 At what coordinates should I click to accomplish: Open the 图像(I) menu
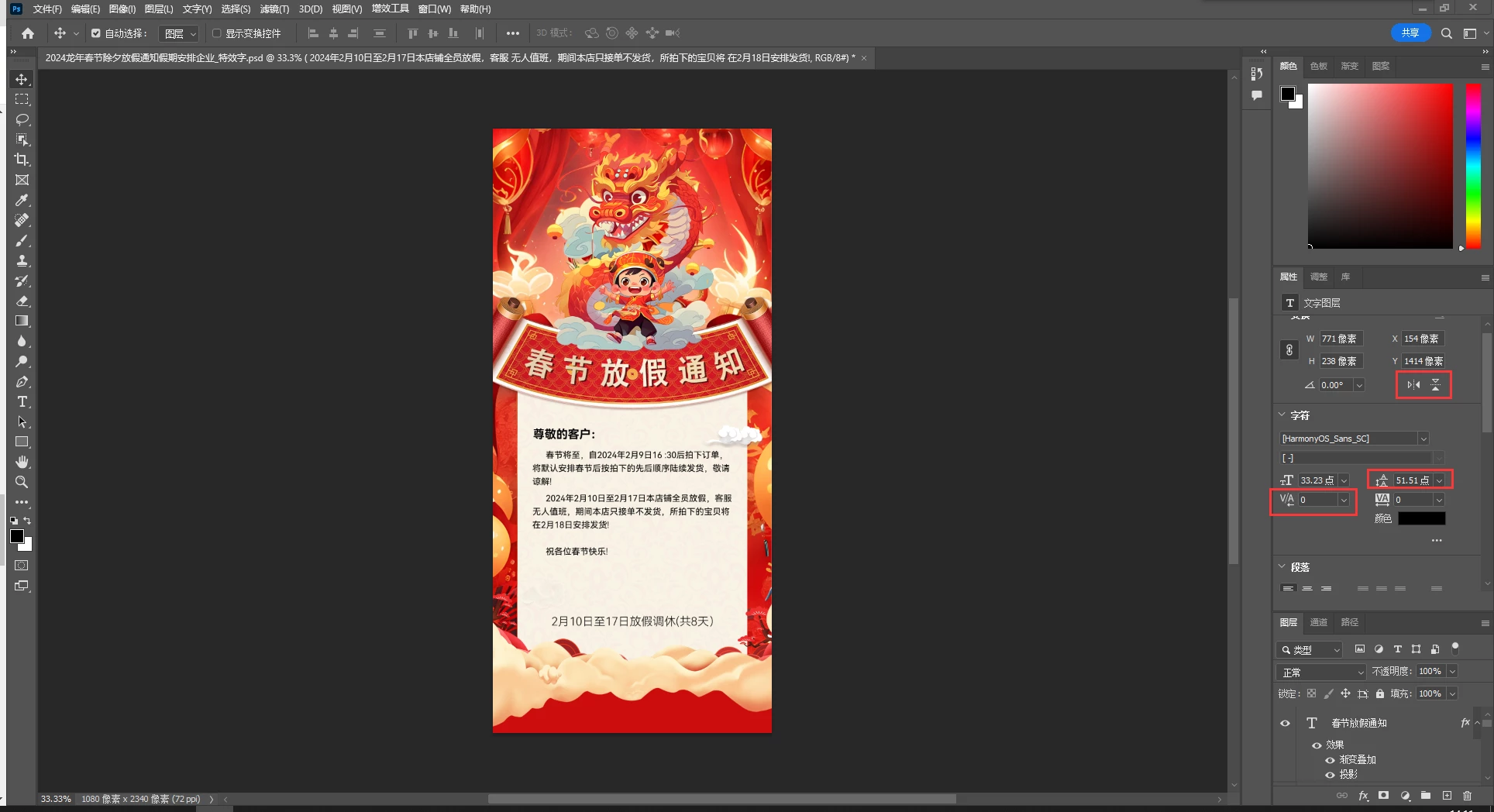(122, 9)
